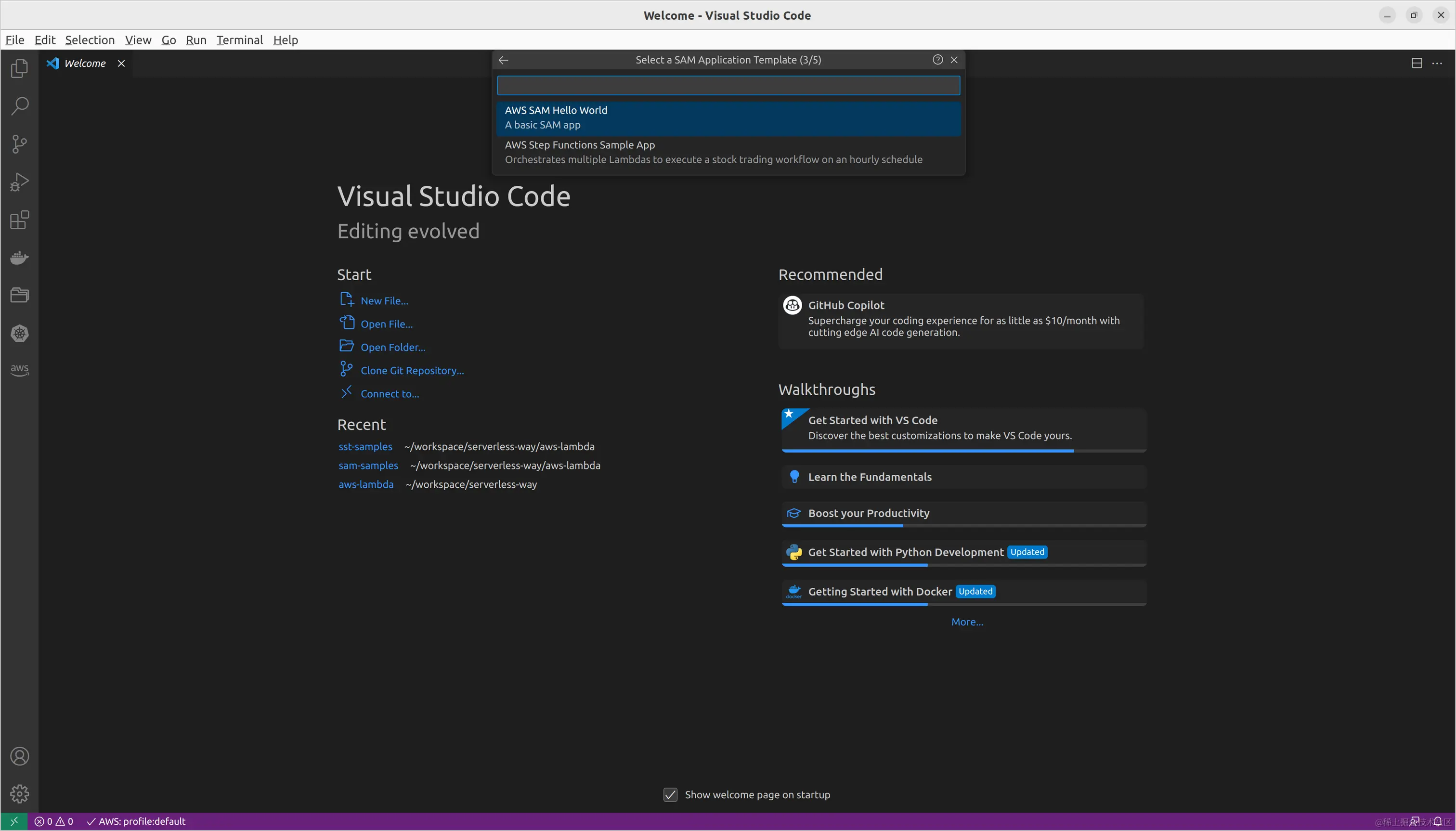Image resolution: width=1456 pixels, height=831 pixels.
Task: Click the Clone Git Repository link
Action: pos(412,370)
